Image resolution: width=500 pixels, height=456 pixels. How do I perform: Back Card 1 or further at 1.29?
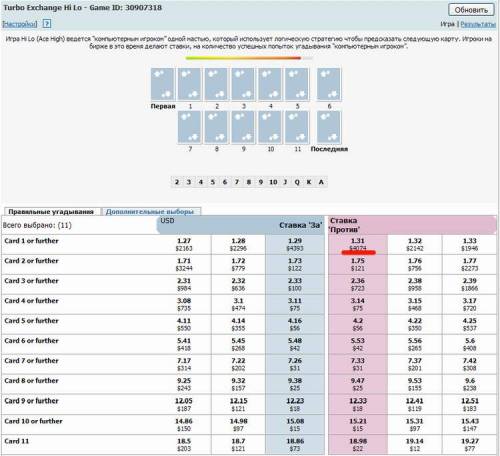[x=295, y=244]
